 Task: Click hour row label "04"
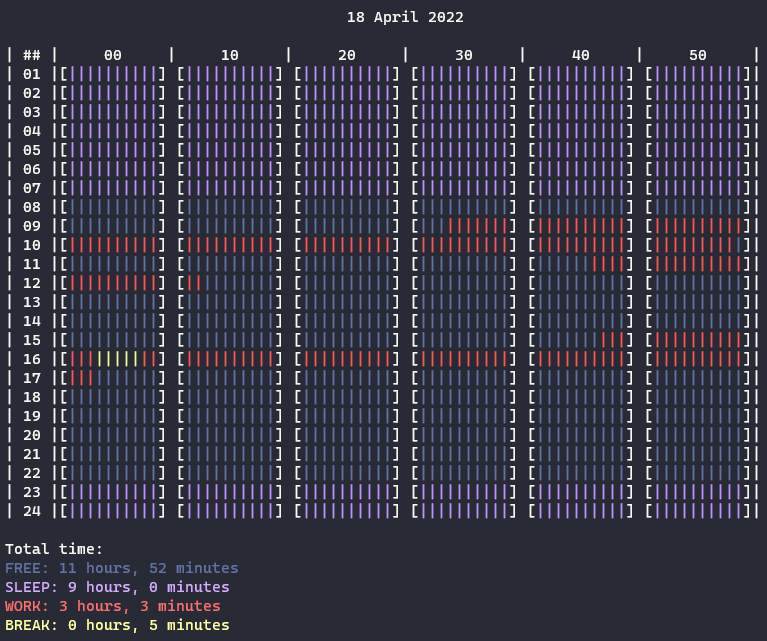coord(32,131)
